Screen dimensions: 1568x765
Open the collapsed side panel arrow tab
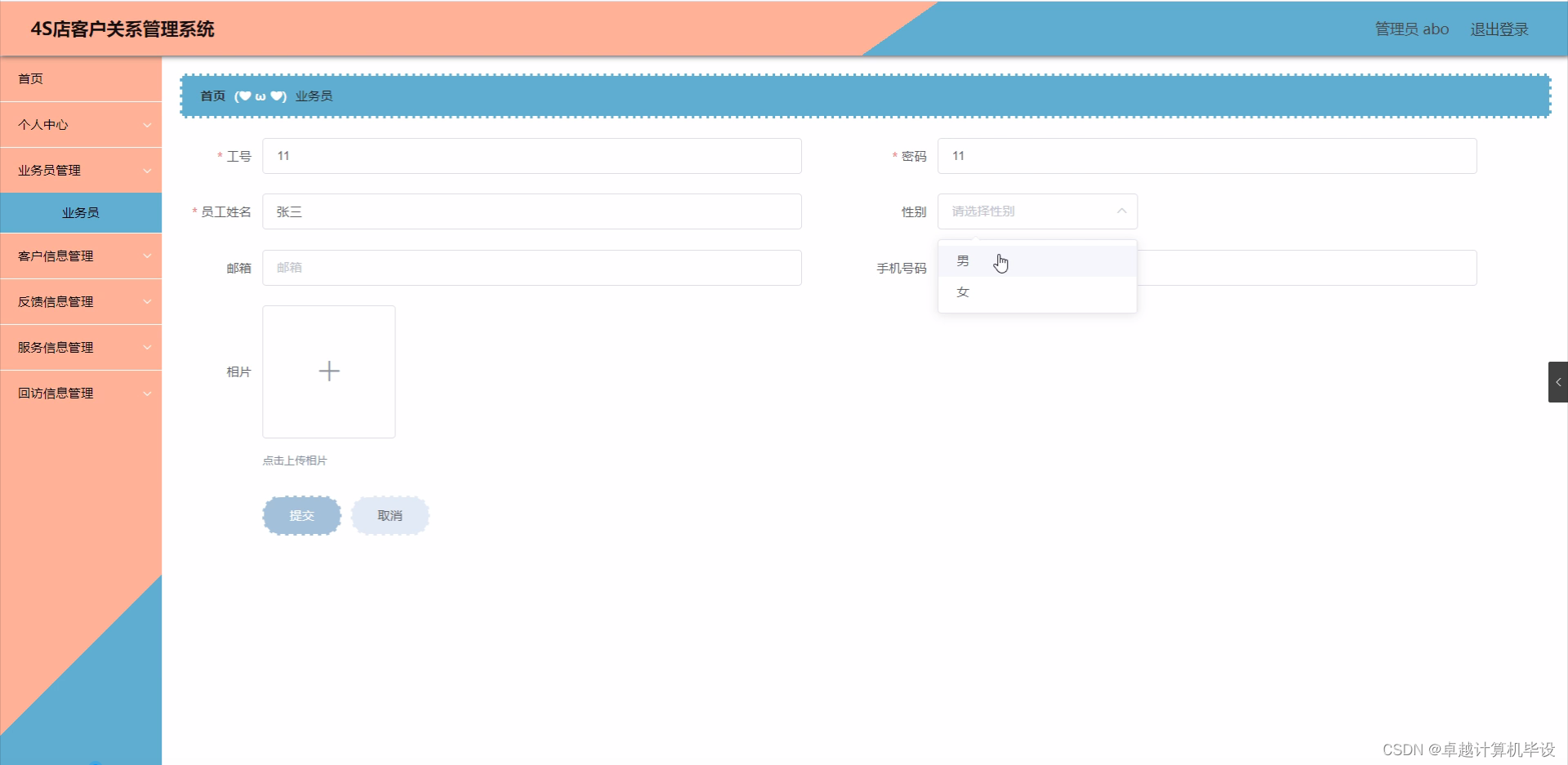(x=1558, y=382)
